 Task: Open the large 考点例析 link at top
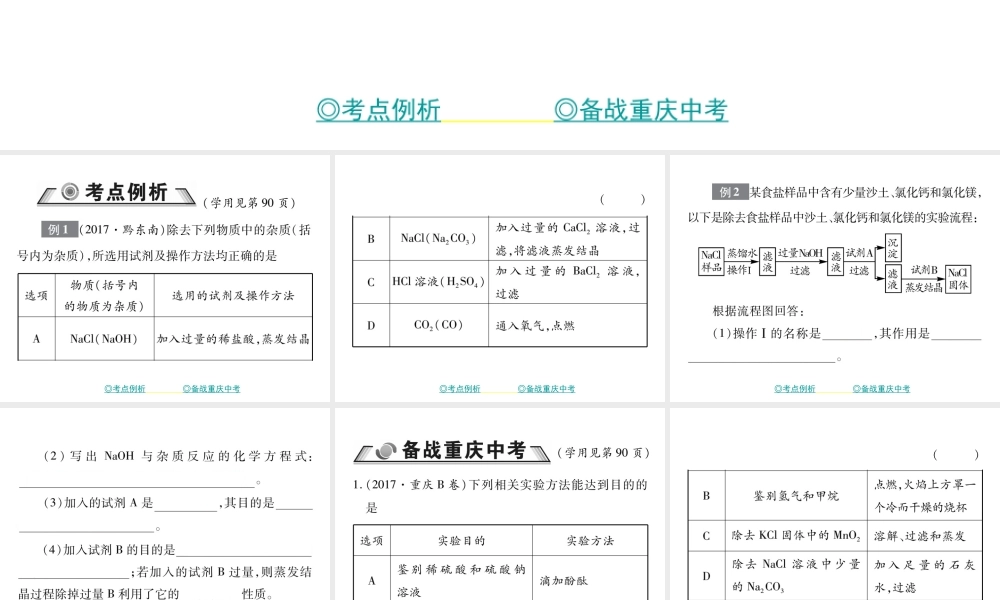[x=378, y=110]
